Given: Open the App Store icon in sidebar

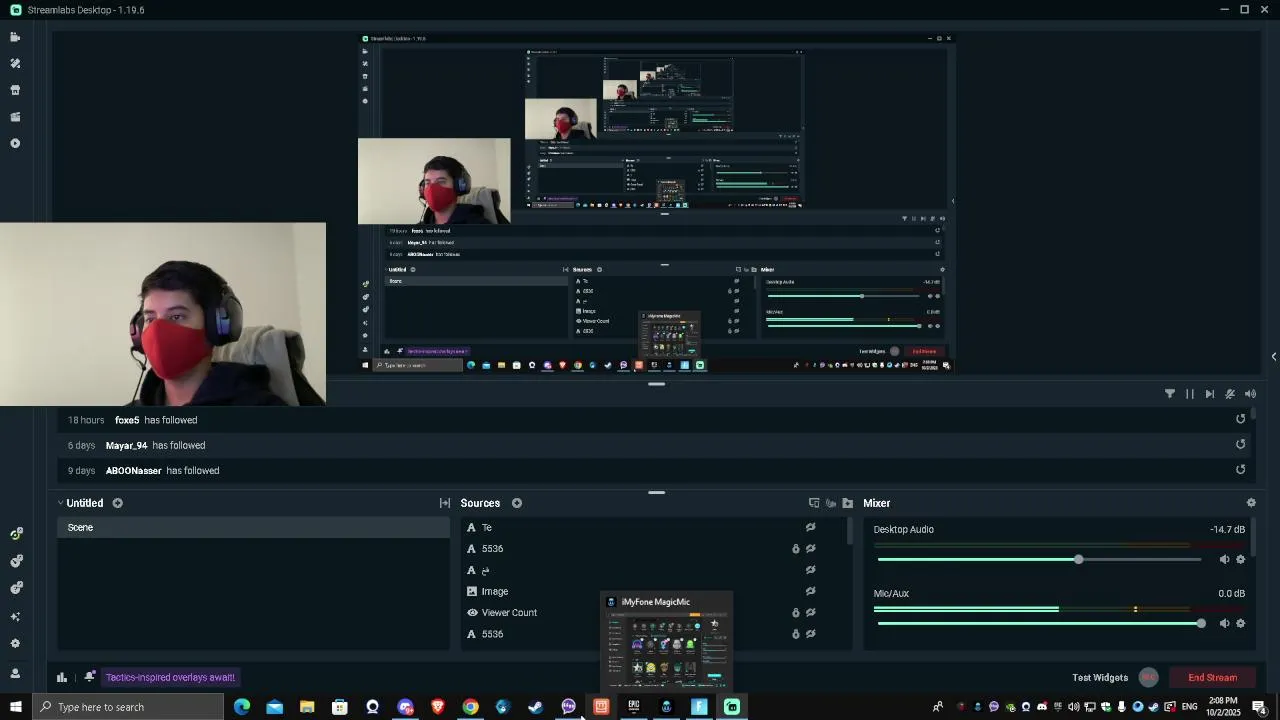Looking at the screenshot, I should pyautogui.click(x=15, y=90).
